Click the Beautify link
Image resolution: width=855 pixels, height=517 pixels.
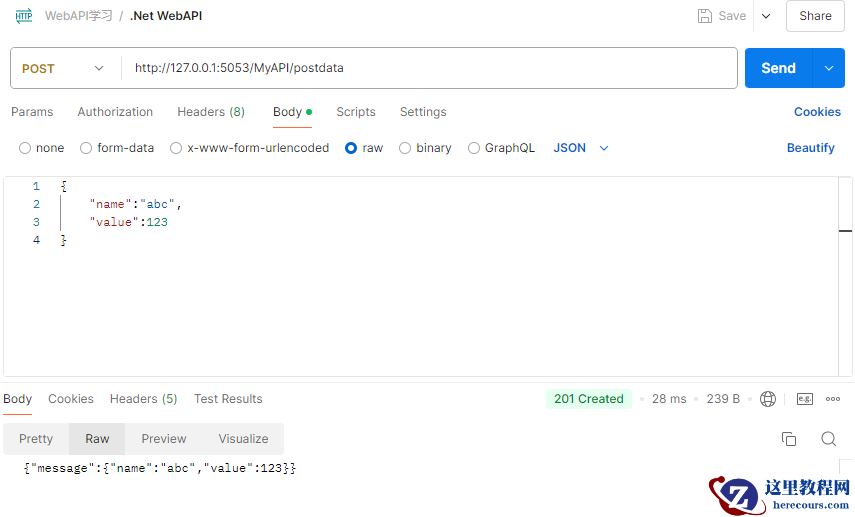pyautogui.click(x=810, y=148)
